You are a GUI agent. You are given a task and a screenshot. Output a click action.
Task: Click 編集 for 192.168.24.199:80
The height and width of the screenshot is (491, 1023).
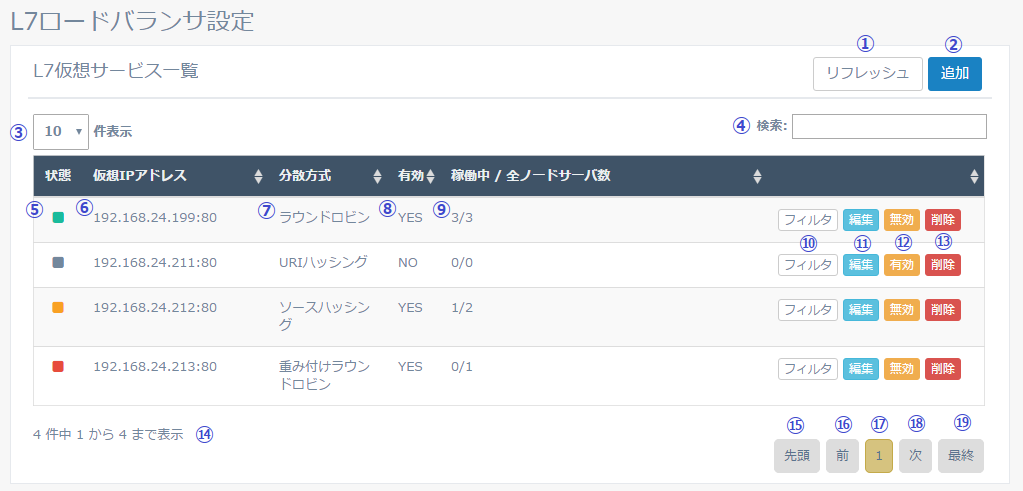point(861,220)
